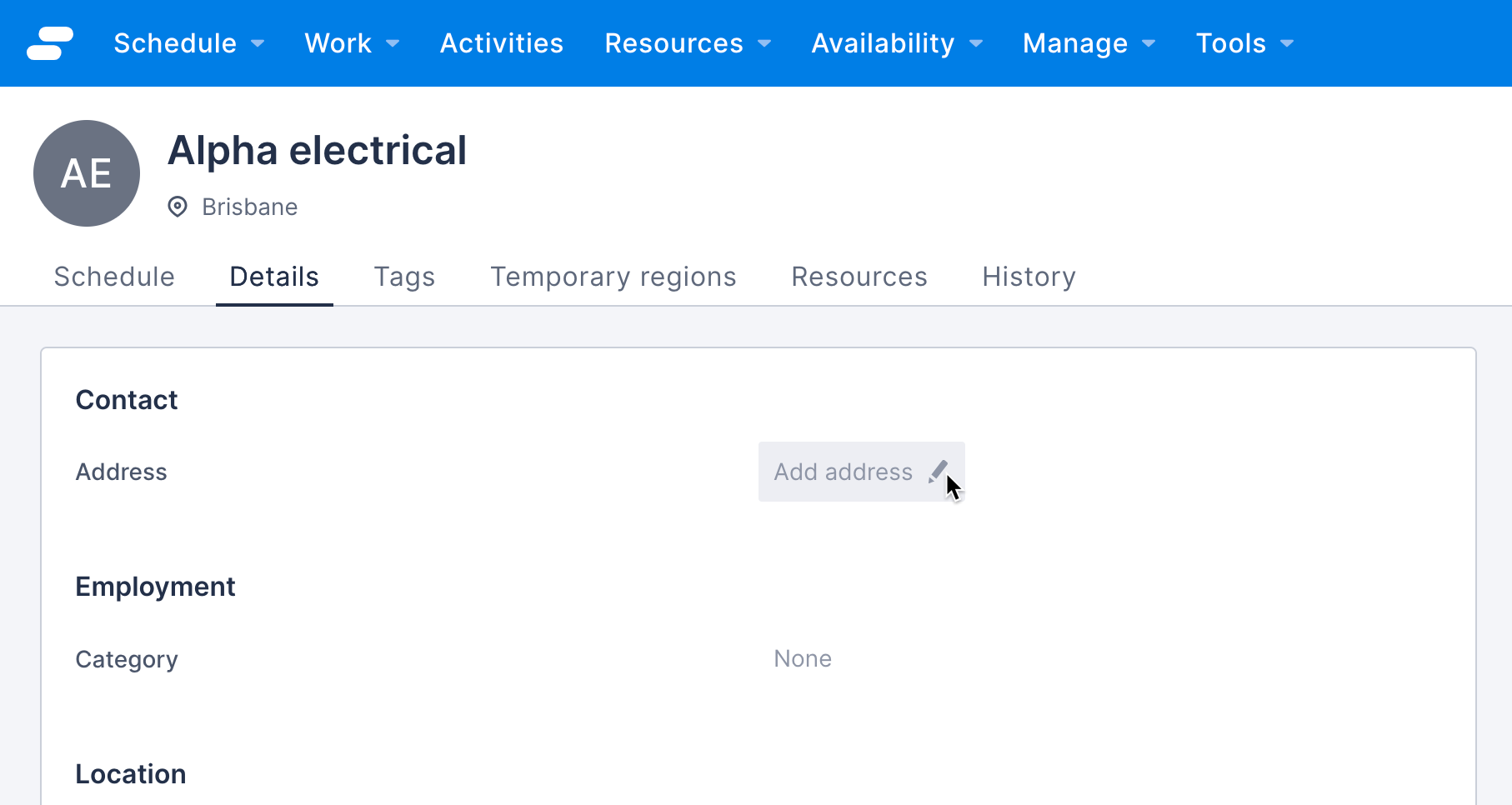Click the pencil edit icon on Add address
1512x805 pixels.
click(x=939, y=471)
